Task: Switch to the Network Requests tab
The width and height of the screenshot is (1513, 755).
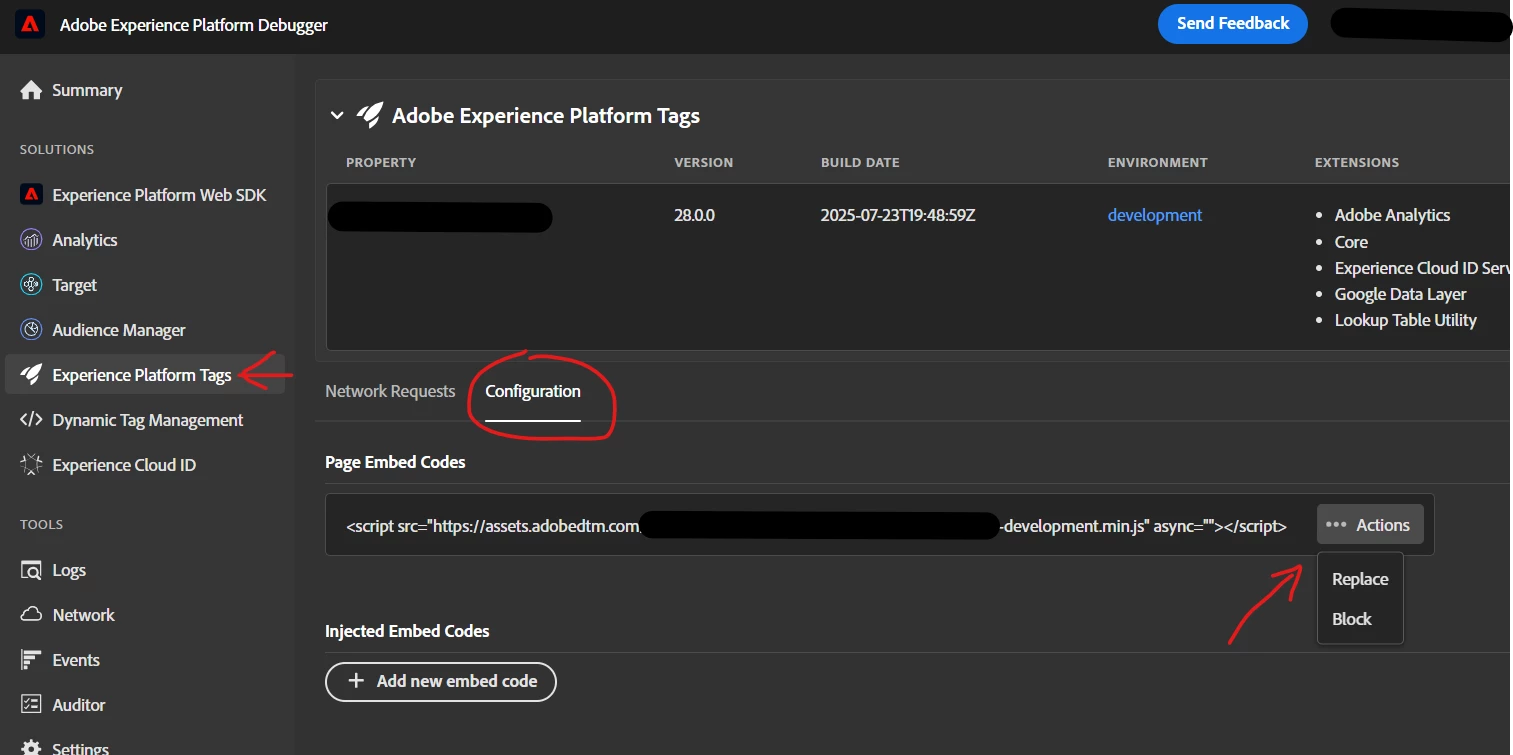Action: point(390,391)
